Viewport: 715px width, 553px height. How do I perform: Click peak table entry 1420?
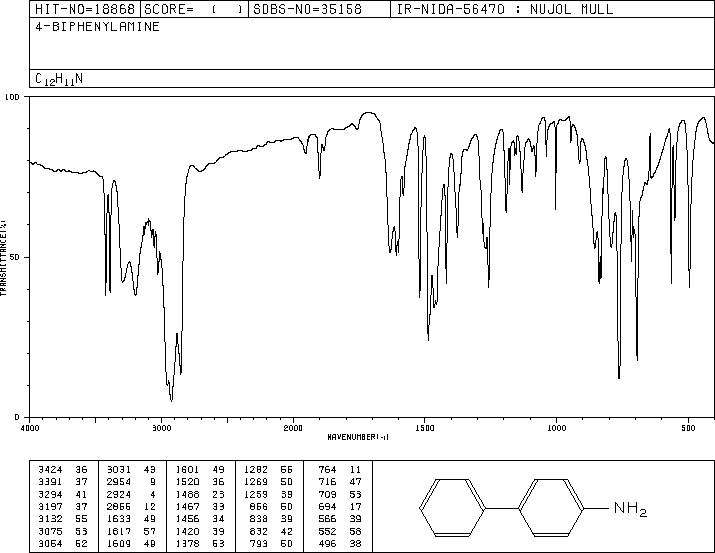pos(200,532)
